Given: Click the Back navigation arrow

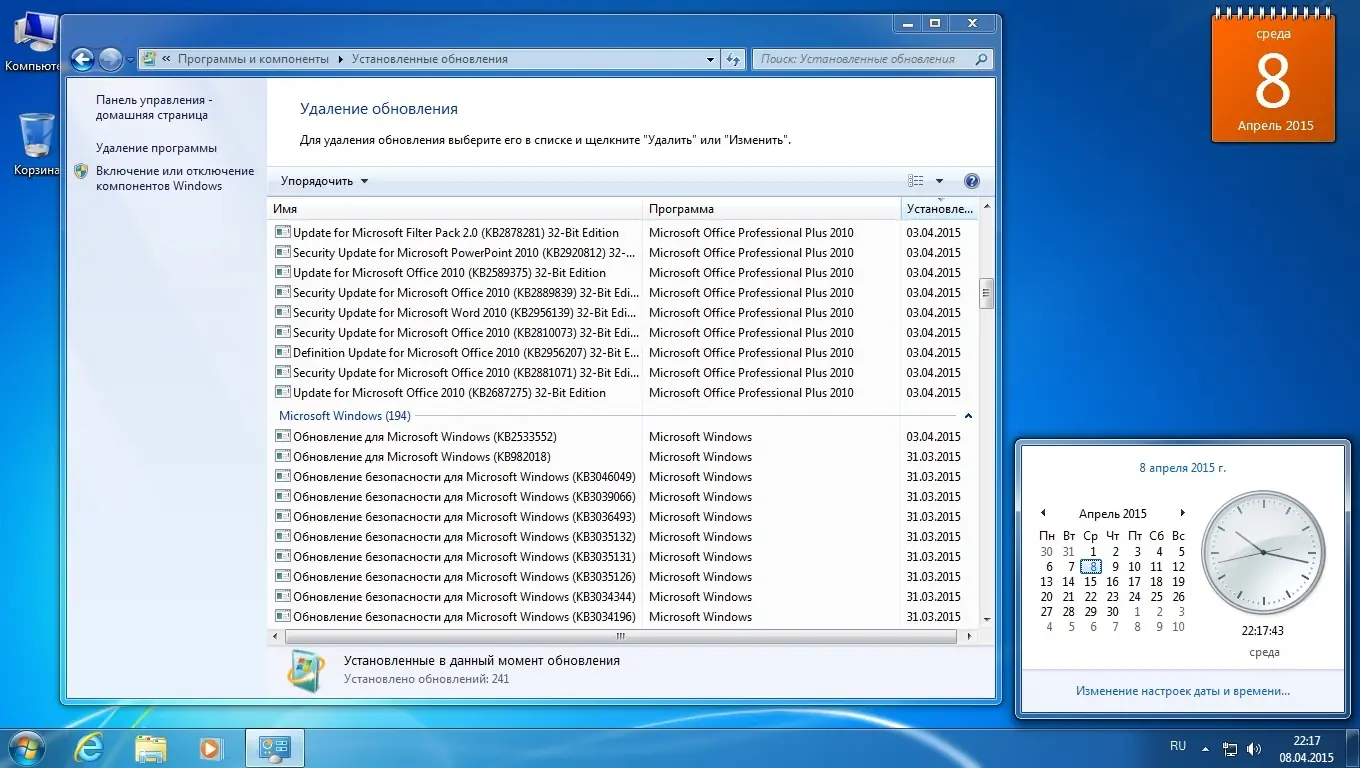Looking at the screenshot, I should [x=83, y=59].
